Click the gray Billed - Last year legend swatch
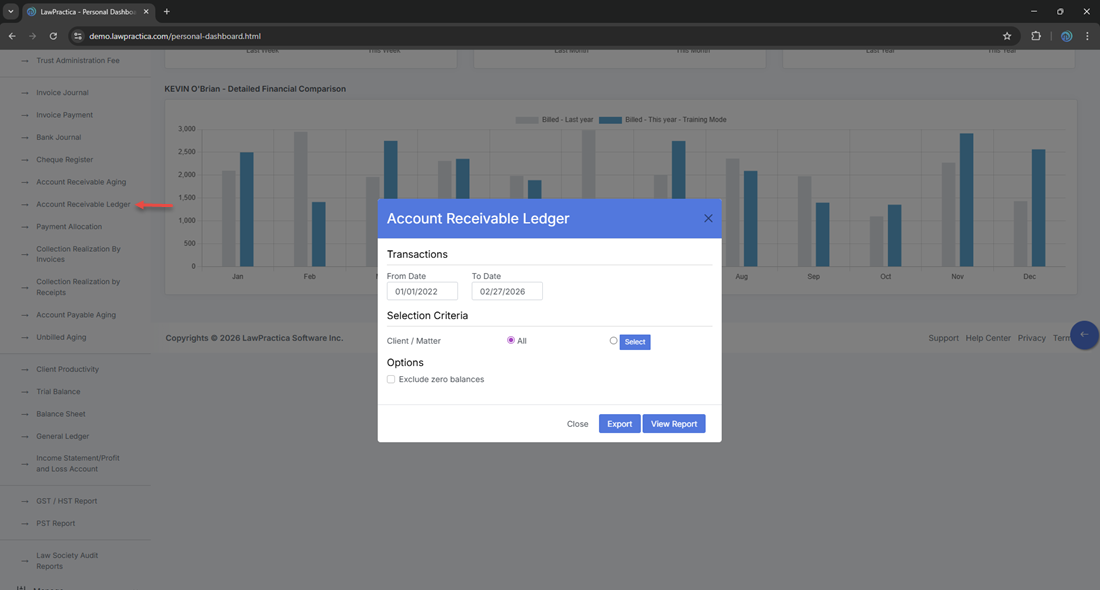Image resolution: width=1100 pixels, height=590 pixels. pyautogui.click(x=527, y=120)
